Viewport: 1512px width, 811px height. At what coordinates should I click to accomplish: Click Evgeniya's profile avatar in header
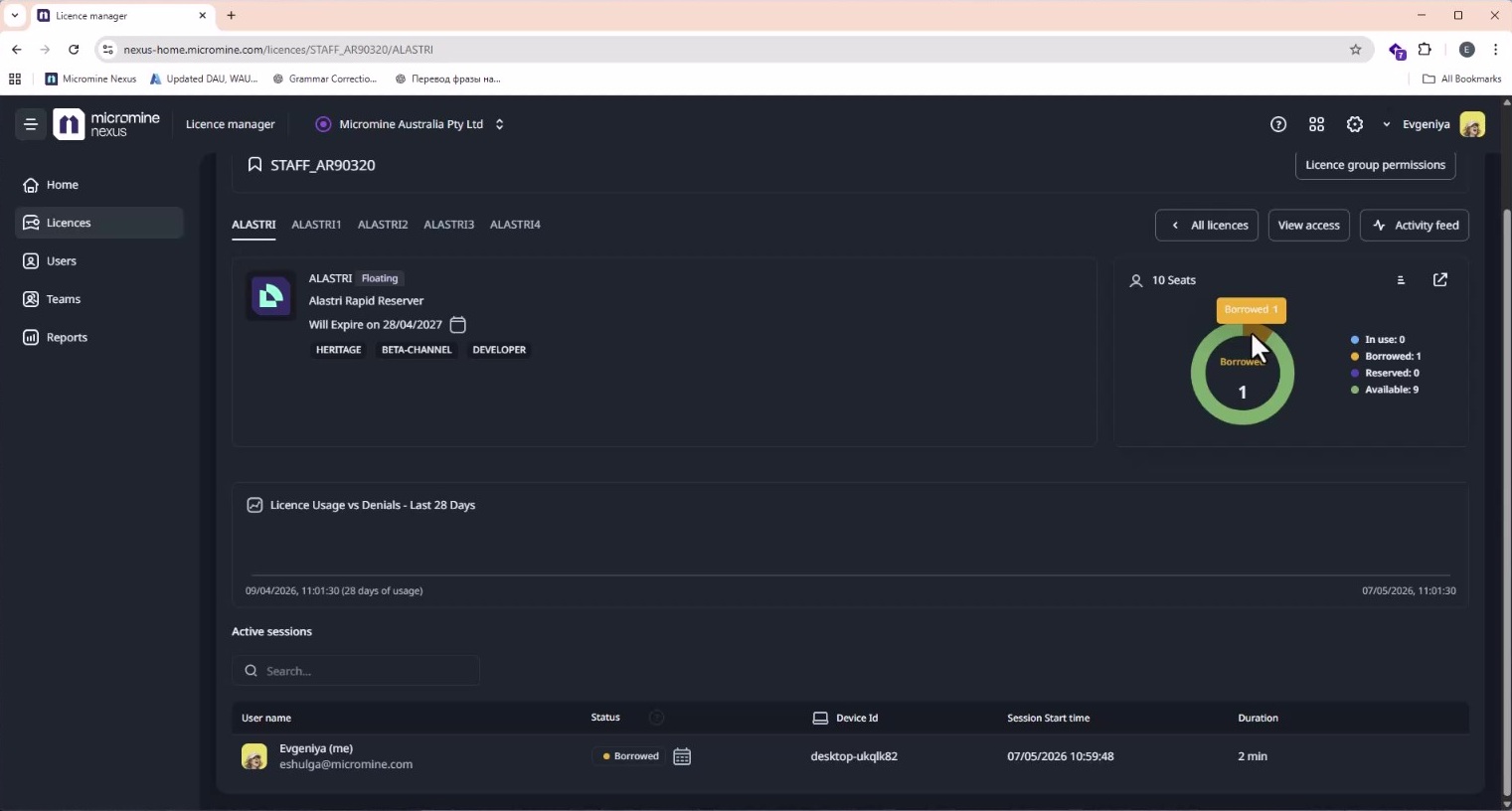tap(1472, 124)
